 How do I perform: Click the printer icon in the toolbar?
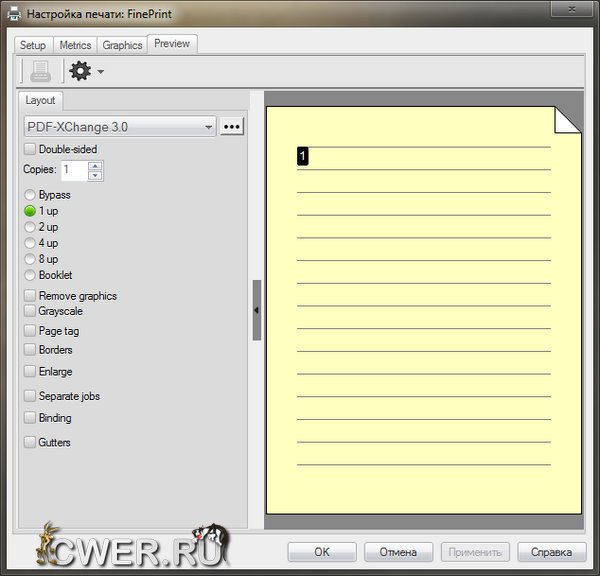[x=40, y=71]
